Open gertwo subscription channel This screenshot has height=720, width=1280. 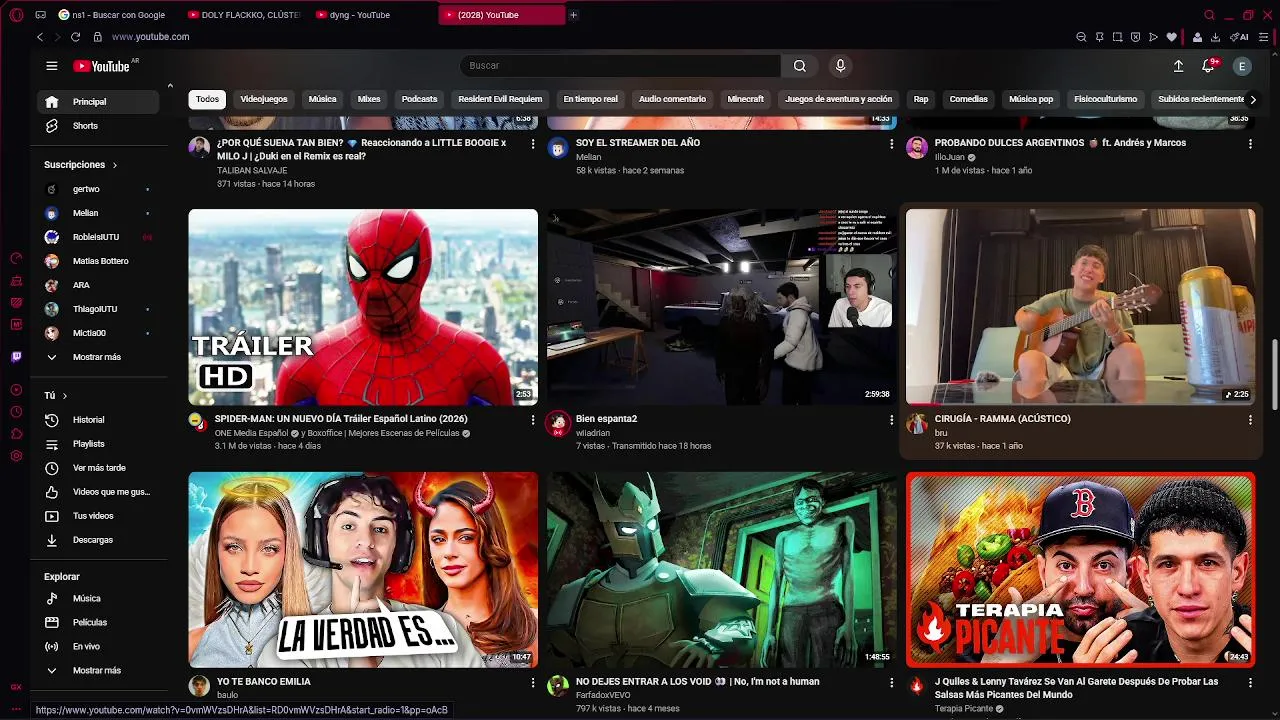[x=98, y=189]
